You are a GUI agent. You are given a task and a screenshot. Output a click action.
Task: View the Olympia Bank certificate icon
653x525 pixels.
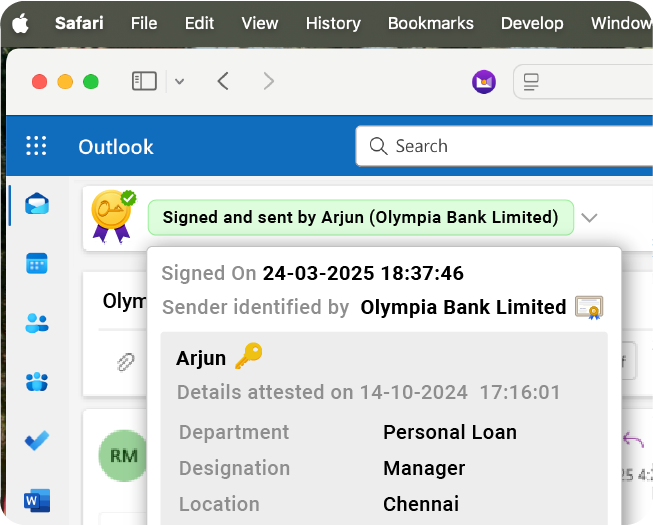[x=589, y=308]
